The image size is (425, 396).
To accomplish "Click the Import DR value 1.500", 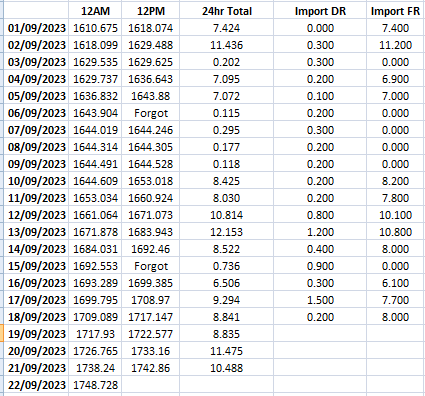I will click(320, 300).
